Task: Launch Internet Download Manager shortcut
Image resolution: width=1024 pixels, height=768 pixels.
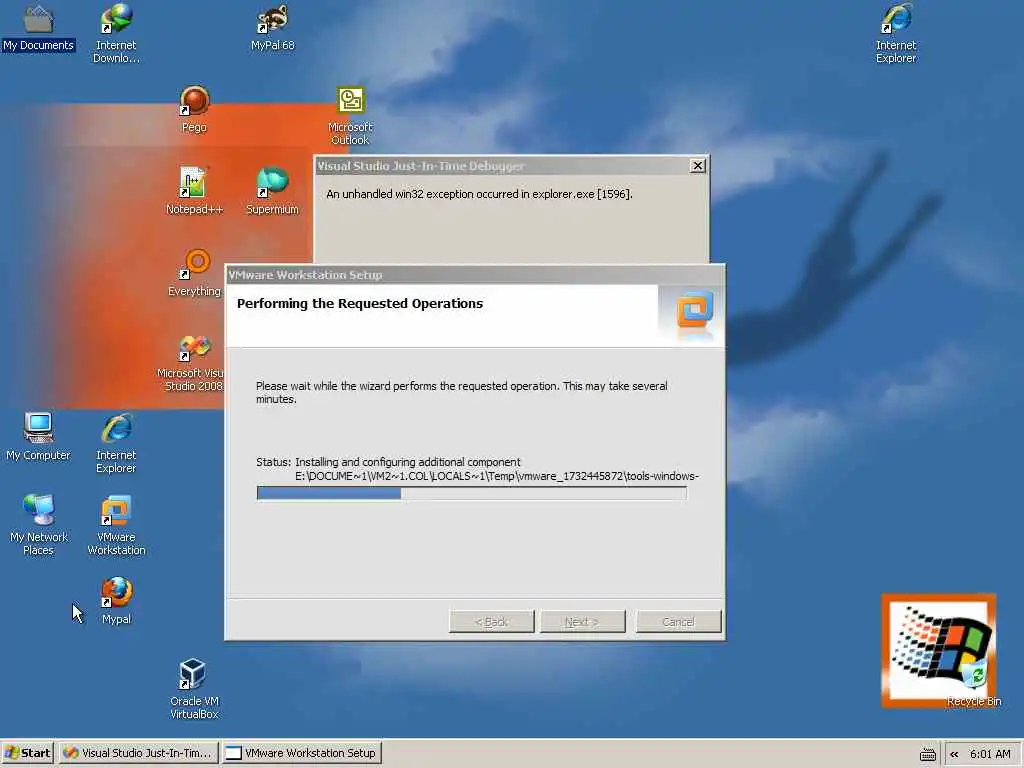Action: tap(116, 33)
